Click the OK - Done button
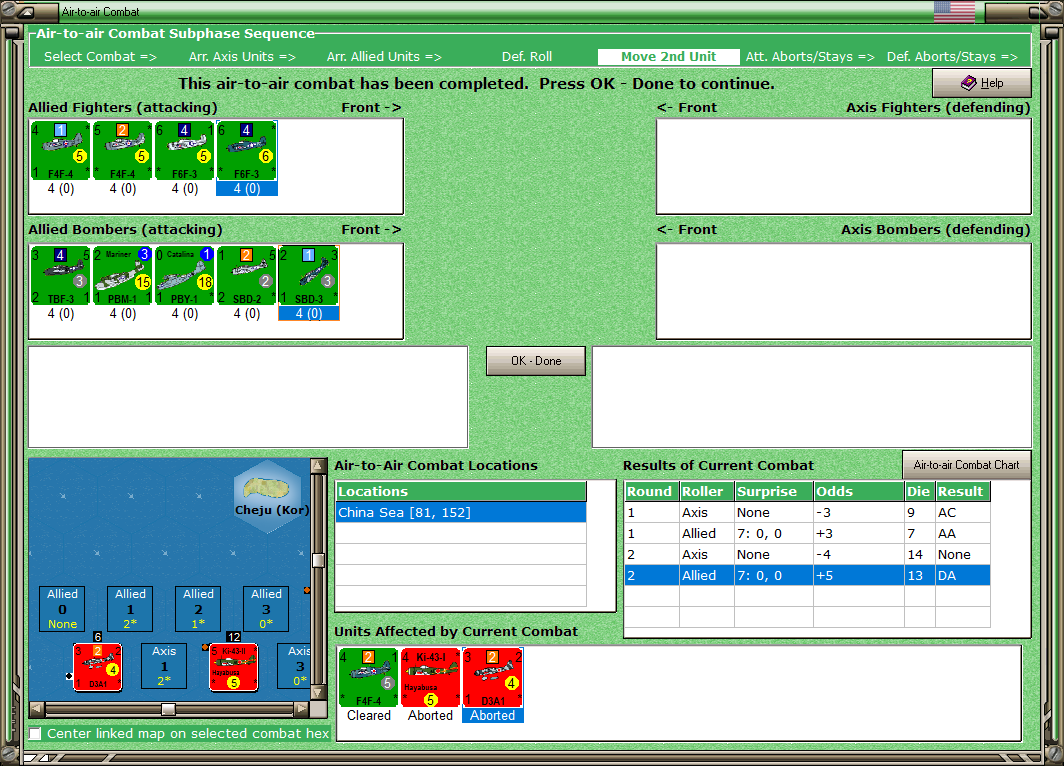 [536, 361]
